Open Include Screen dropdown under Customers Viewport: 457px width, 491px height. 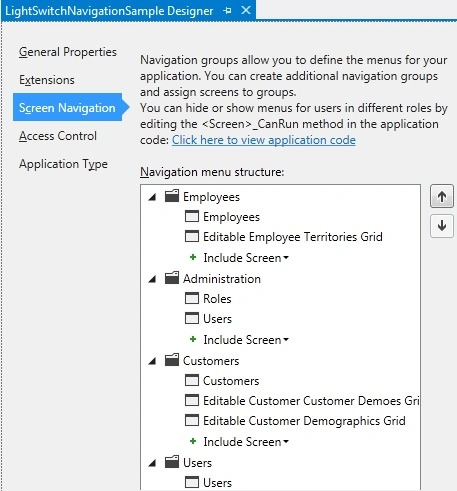(246, 442)
